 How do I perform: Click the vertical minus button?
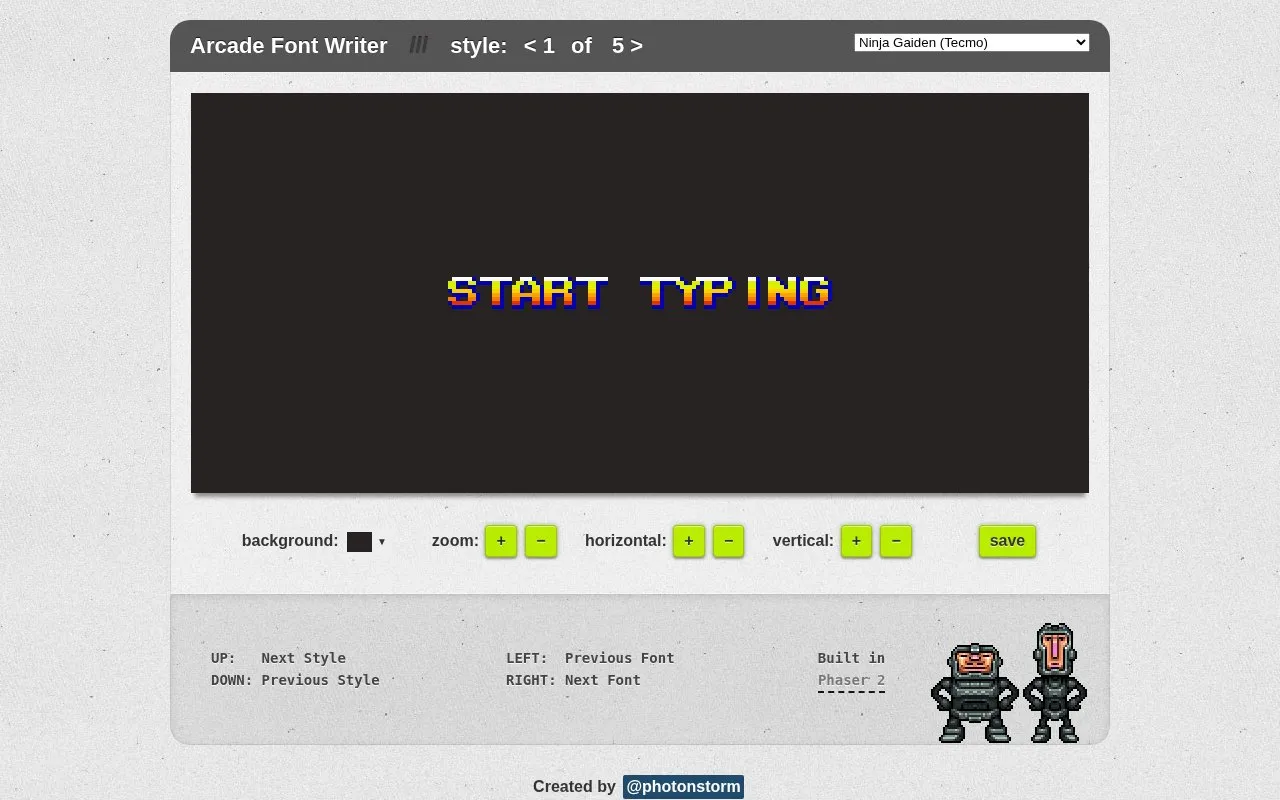pyautogui.click(x=896, y=541)
